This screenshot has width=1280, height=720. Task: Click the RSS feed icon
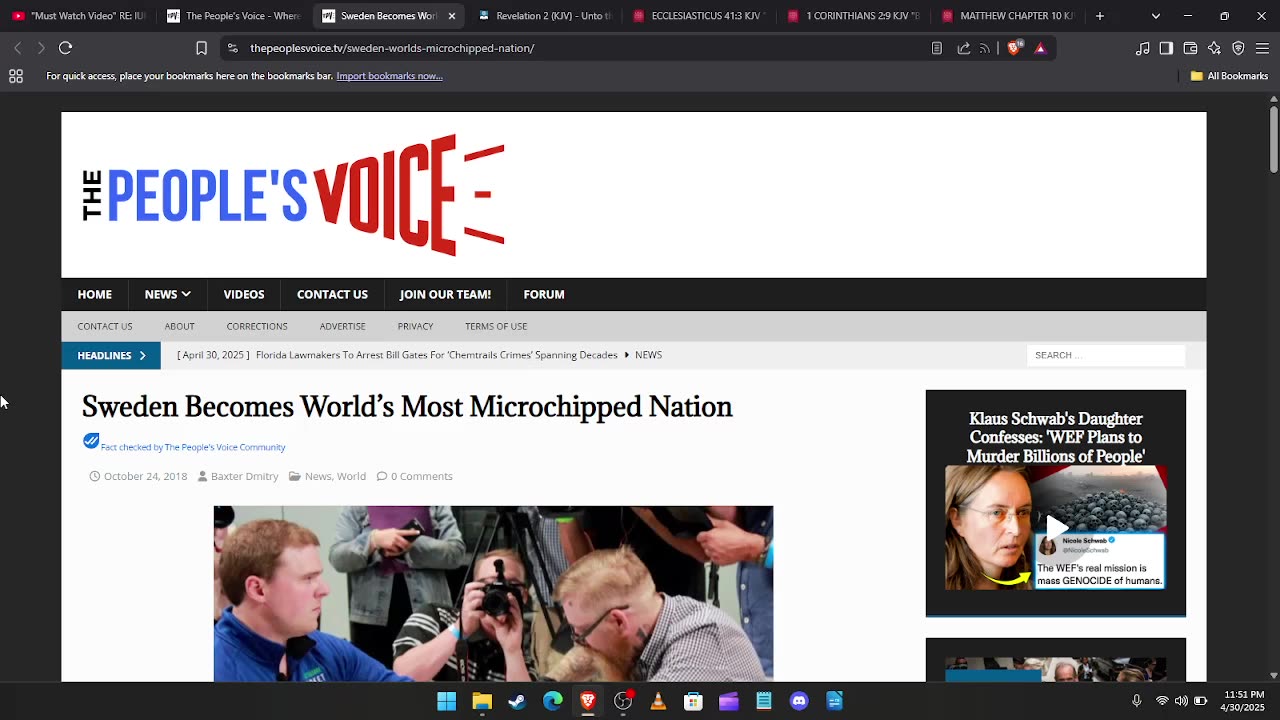pos(985,48)
